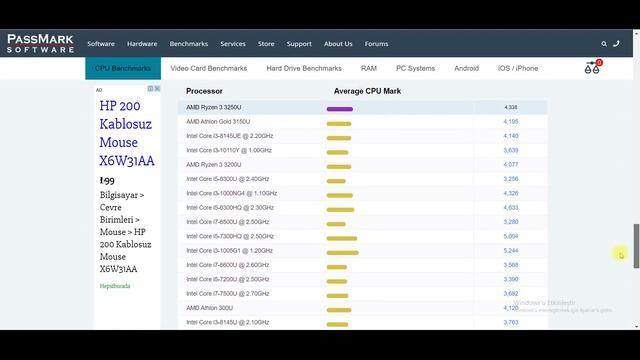
Task: Open the Support menu
Action: pyautogui.click(x=299, y=44)
